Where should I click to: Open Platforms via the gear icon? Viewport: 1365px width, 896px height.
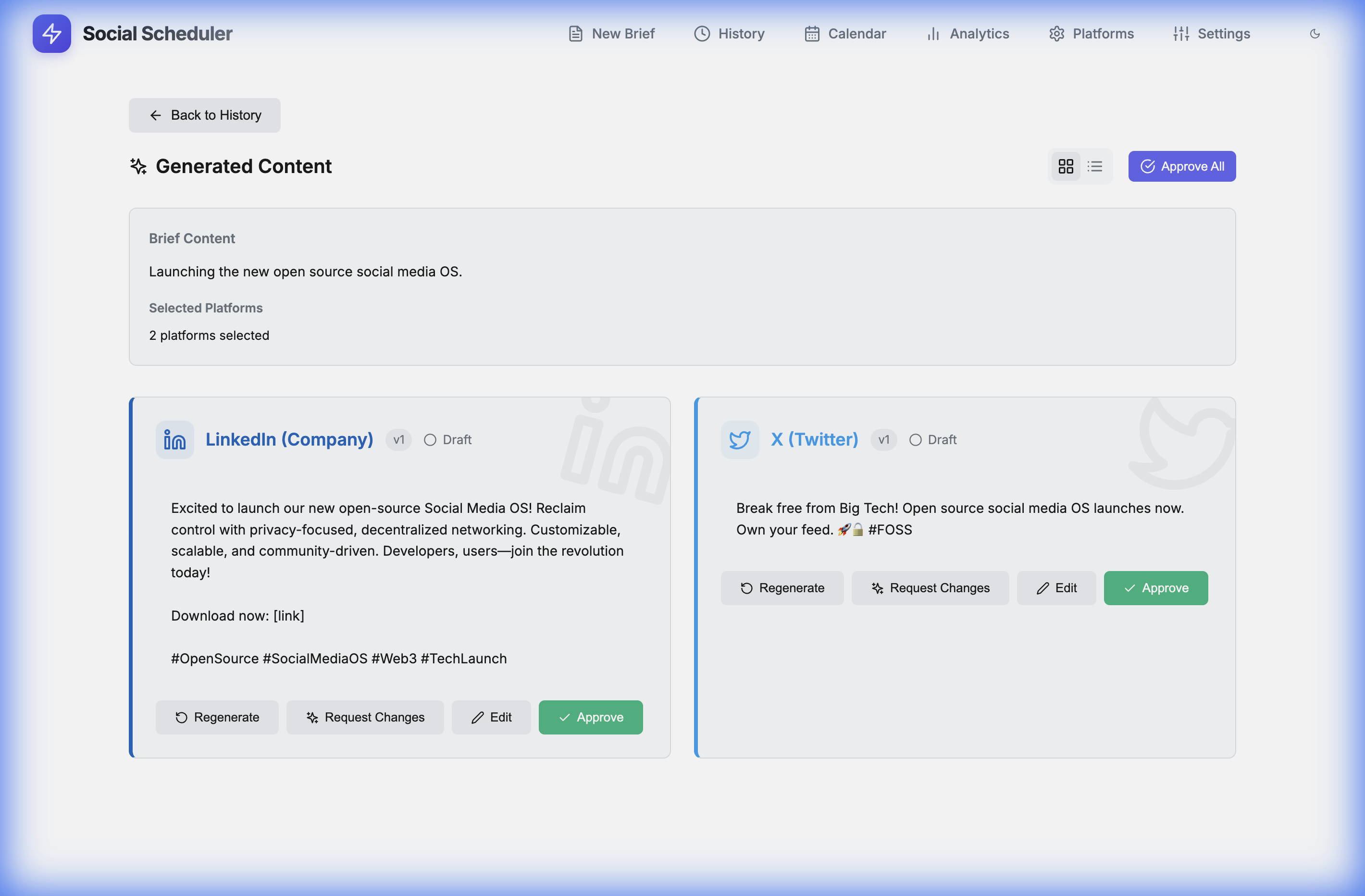(1057, 33)
